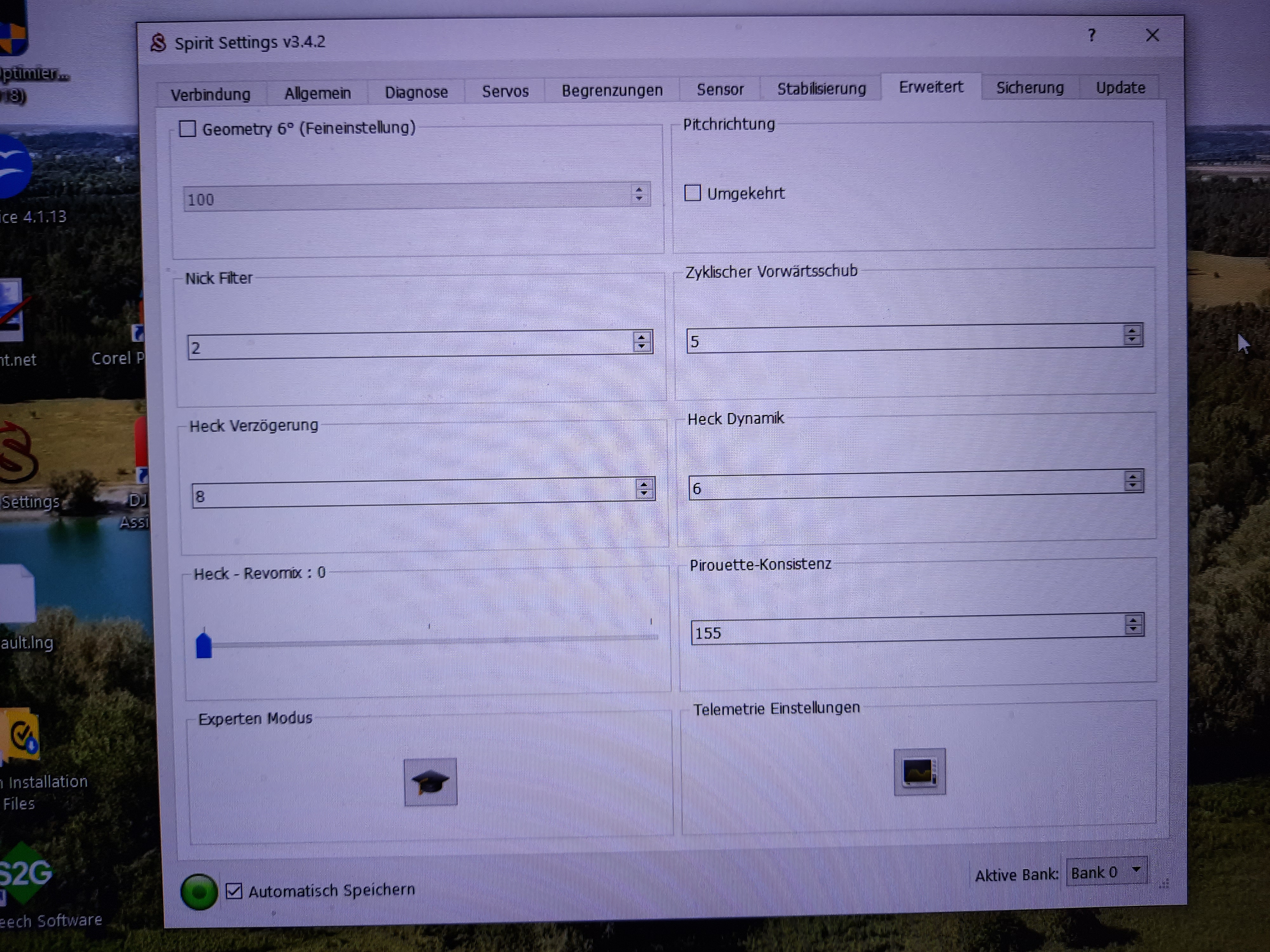The image size is (1270, 952).
Task: Open Experten Modus graduation cap button
Action: click(x=430, y=782)
